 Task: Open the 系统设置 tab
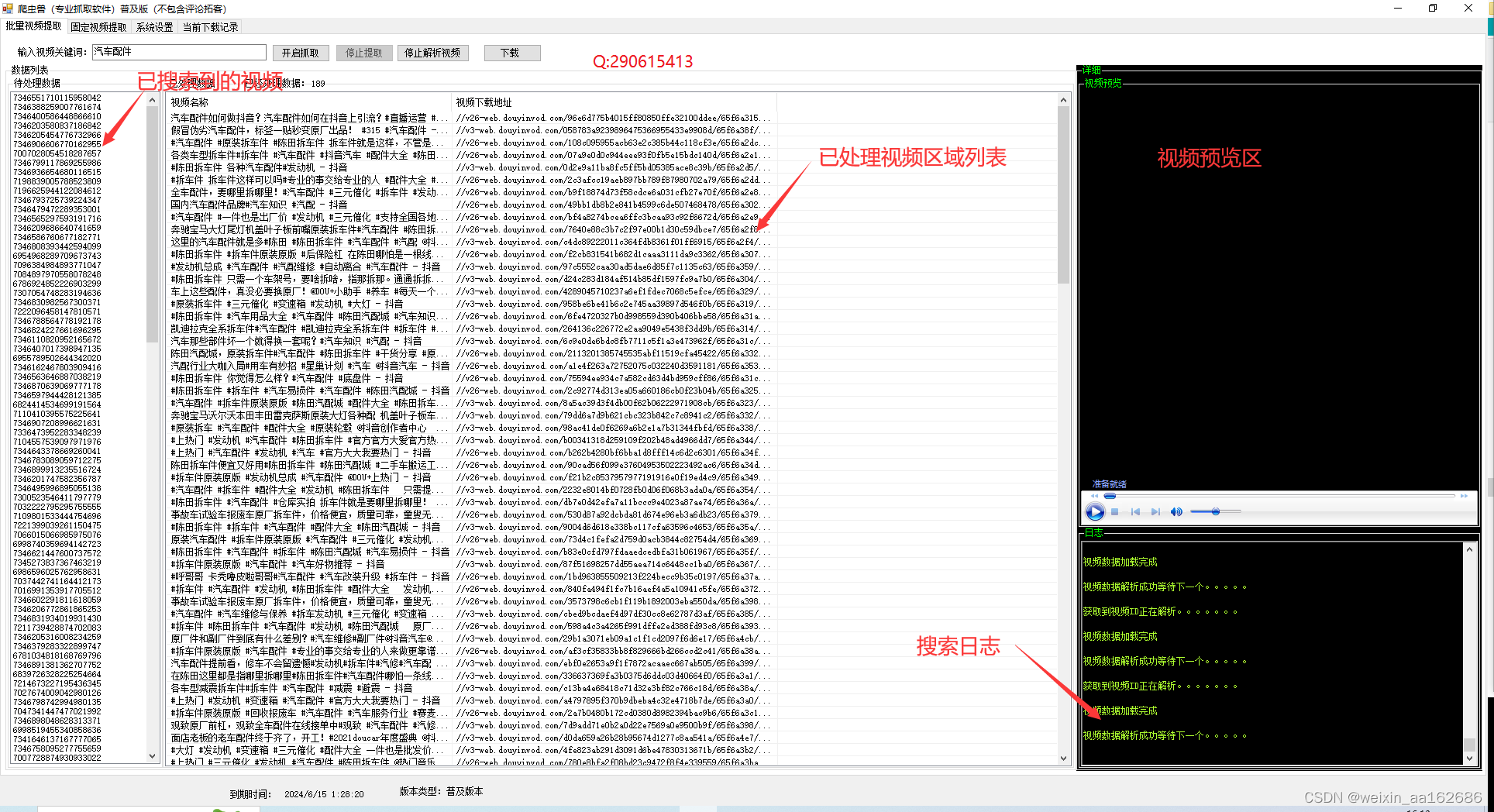click(x=154, y=27)
